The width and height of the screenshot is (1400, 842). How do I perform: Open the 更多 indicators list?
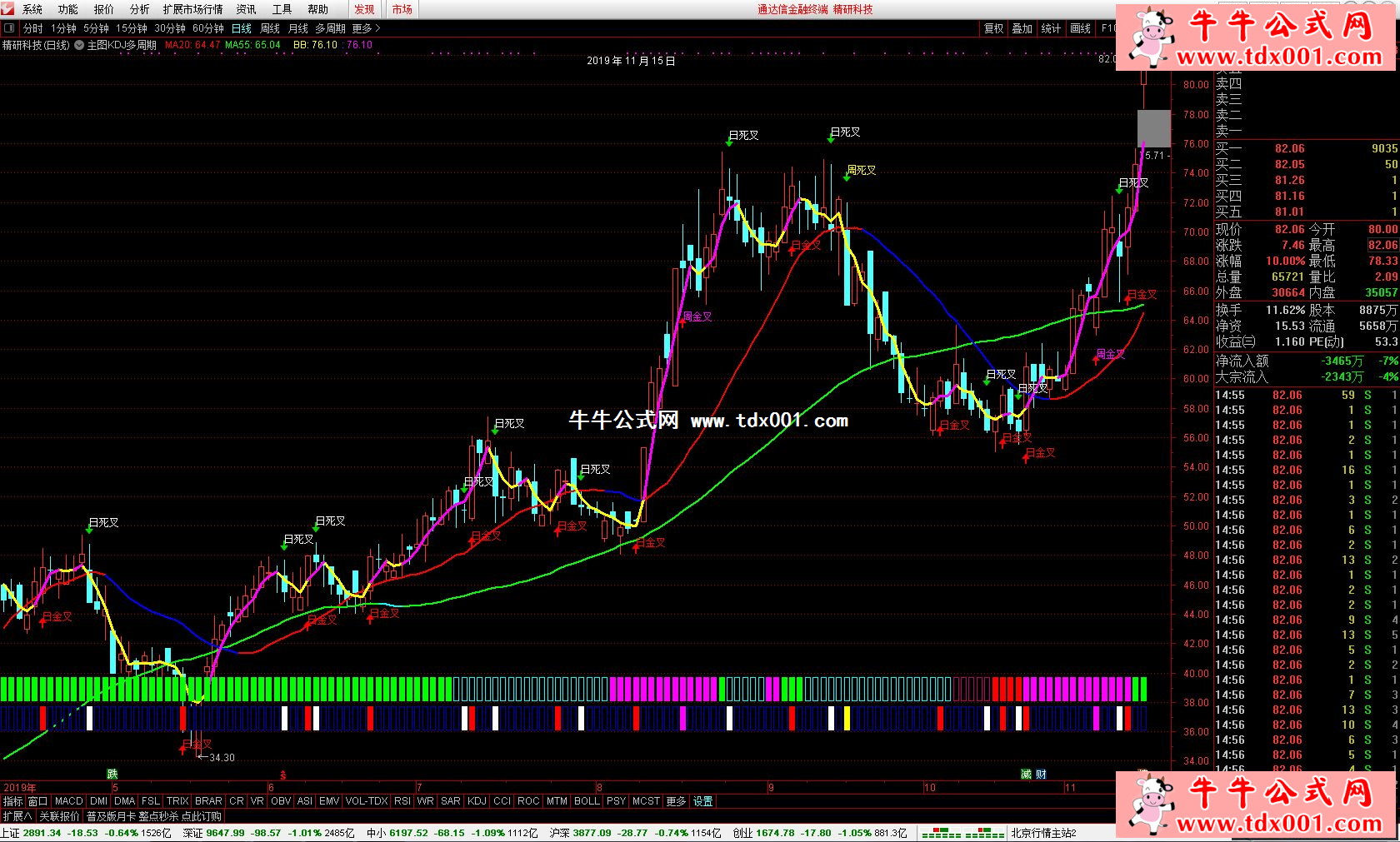676,801
